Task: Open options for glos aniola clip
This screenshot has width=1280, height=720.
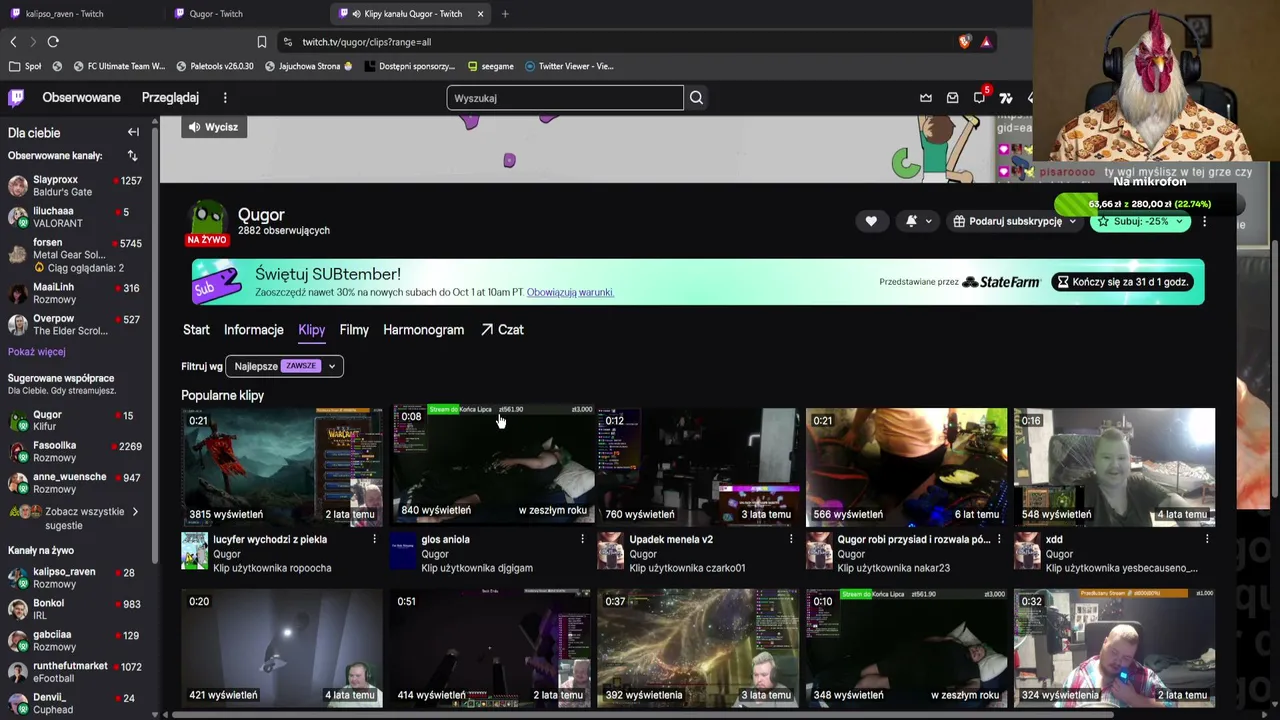Action: (x=583, y=539)
